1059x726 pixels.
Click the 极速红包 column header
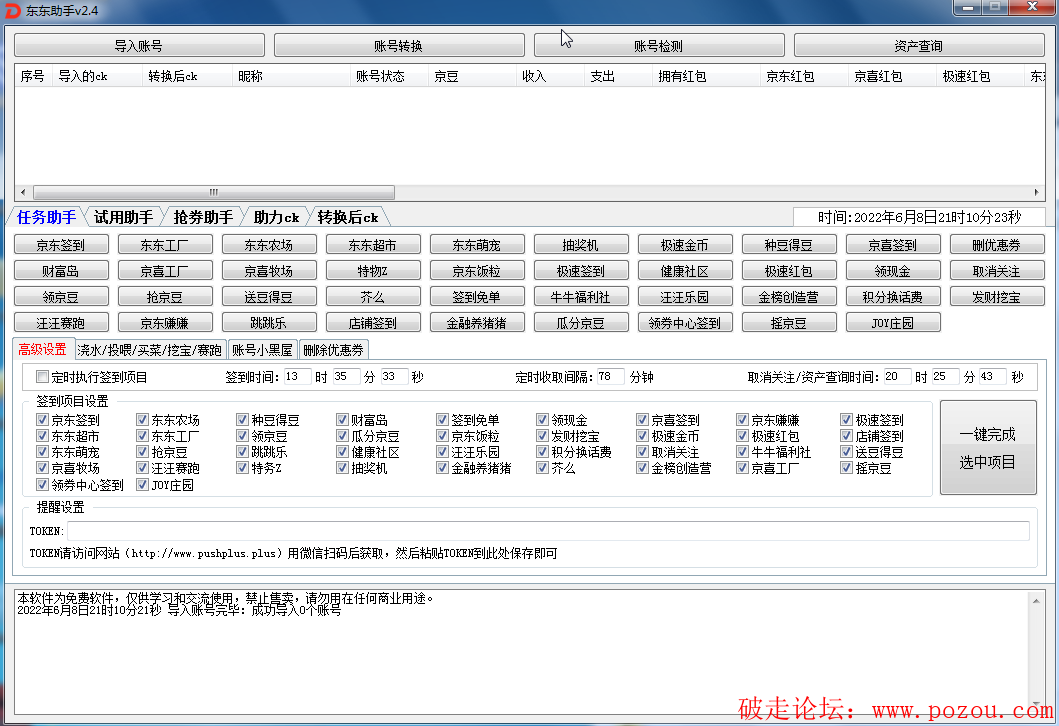(x=979, y=76)
